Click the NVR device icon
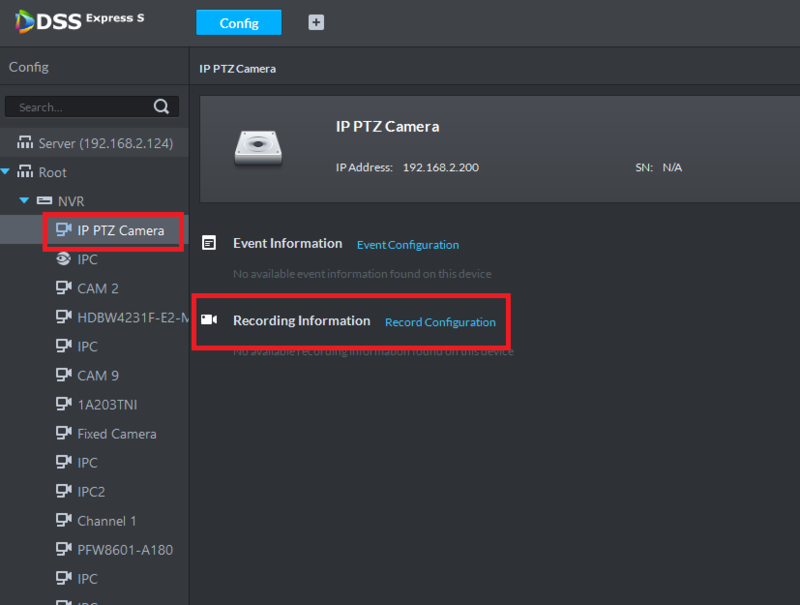Image resolution: width=800 pixels, height=605 pixels. (44, 200)
